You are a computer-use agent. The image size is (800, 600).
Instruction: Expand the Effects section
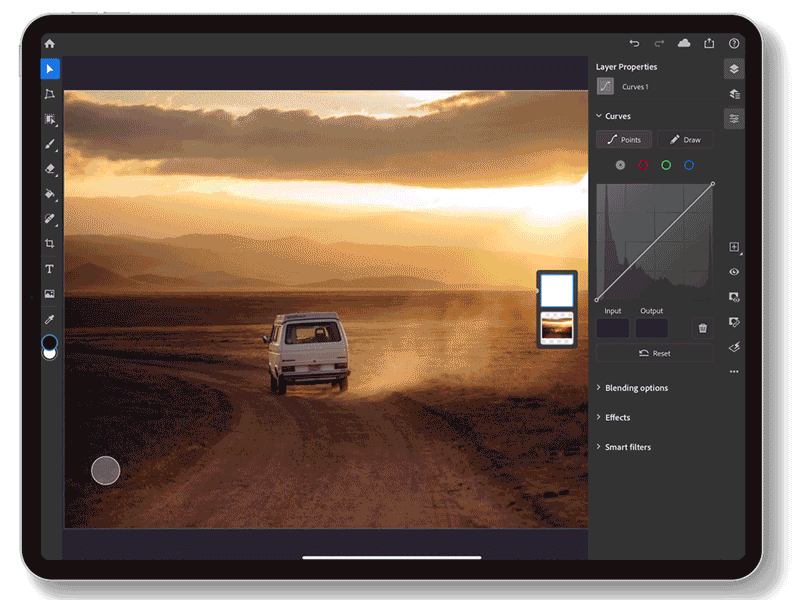616,417
